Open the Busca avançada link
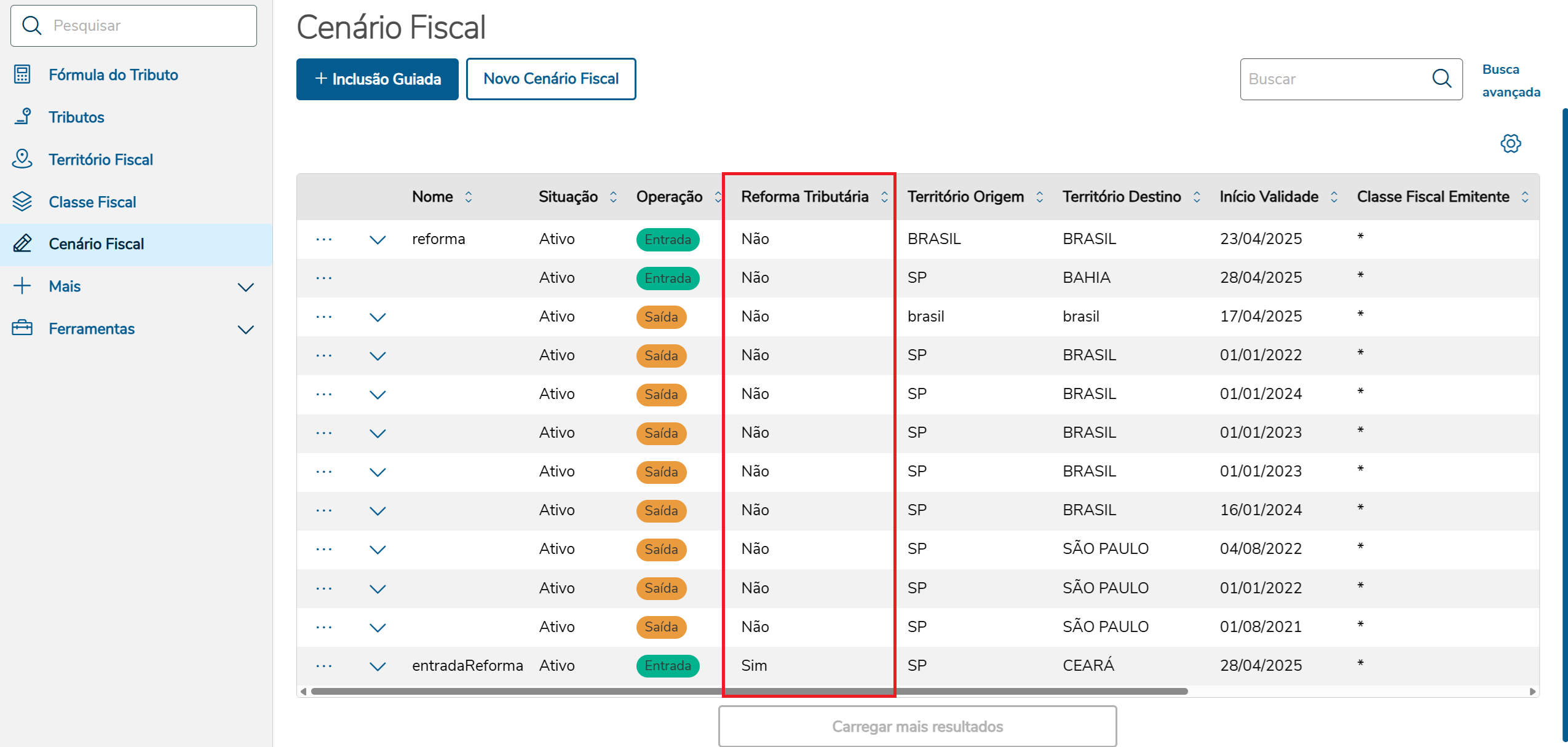The image size is (1568, 747). [1510, 81]
